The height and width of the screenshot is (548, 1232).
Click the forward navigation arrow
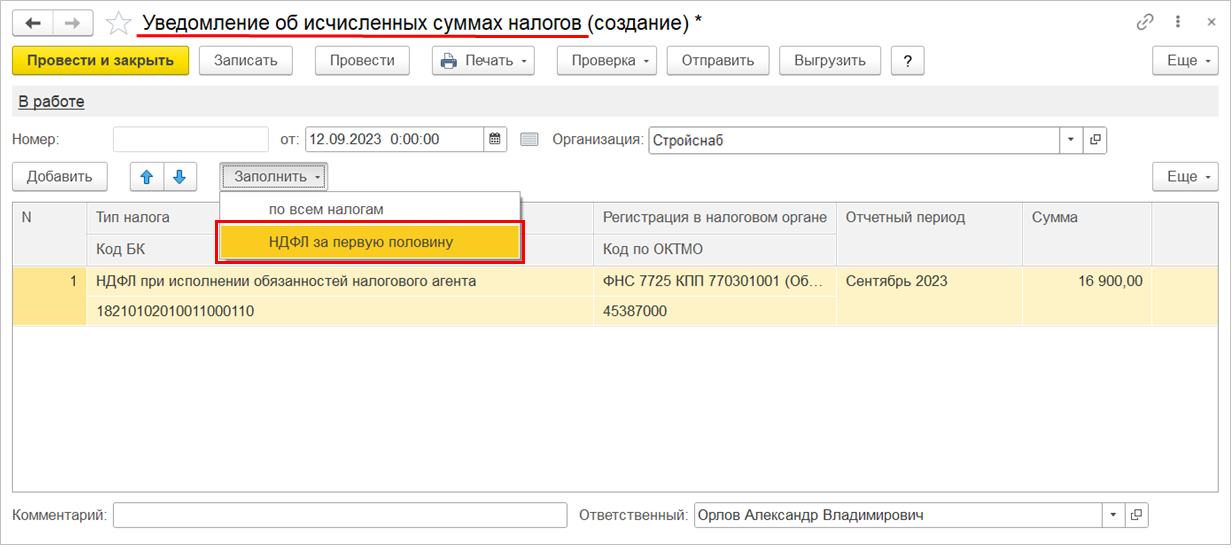[x=72, y=23]
